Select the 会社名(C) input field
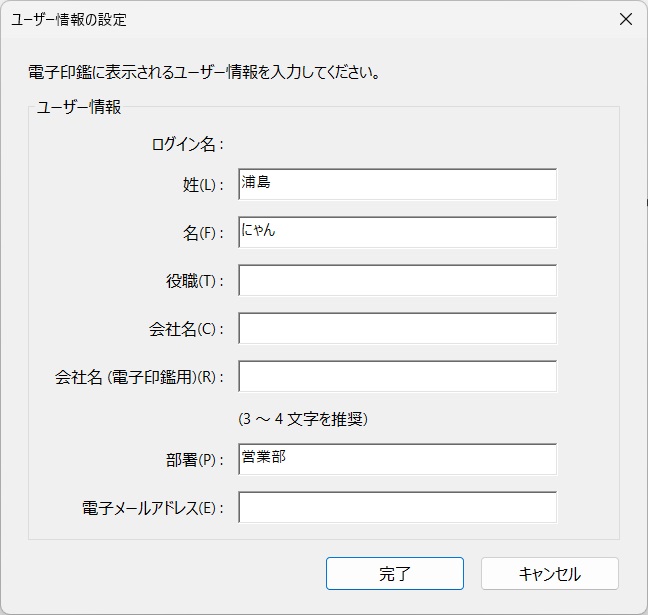 pyautogui.click(x=397, y=328)
